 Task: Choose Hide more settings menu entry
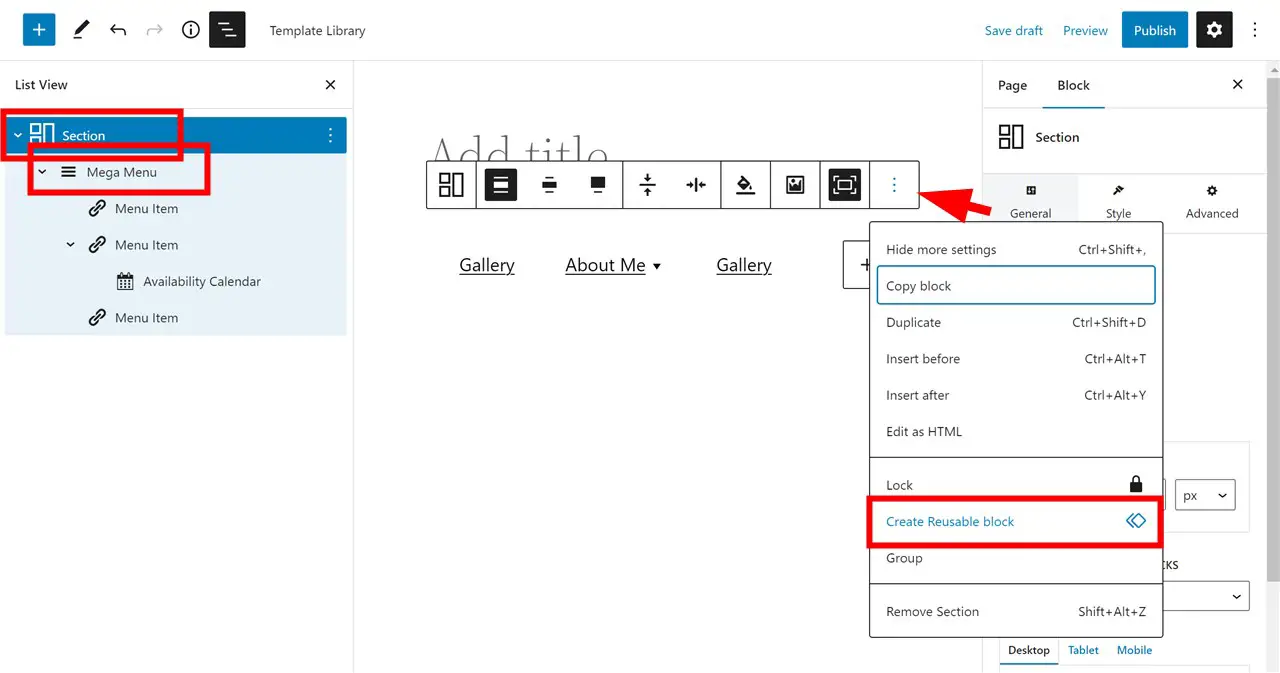(x=1016, y=249)
